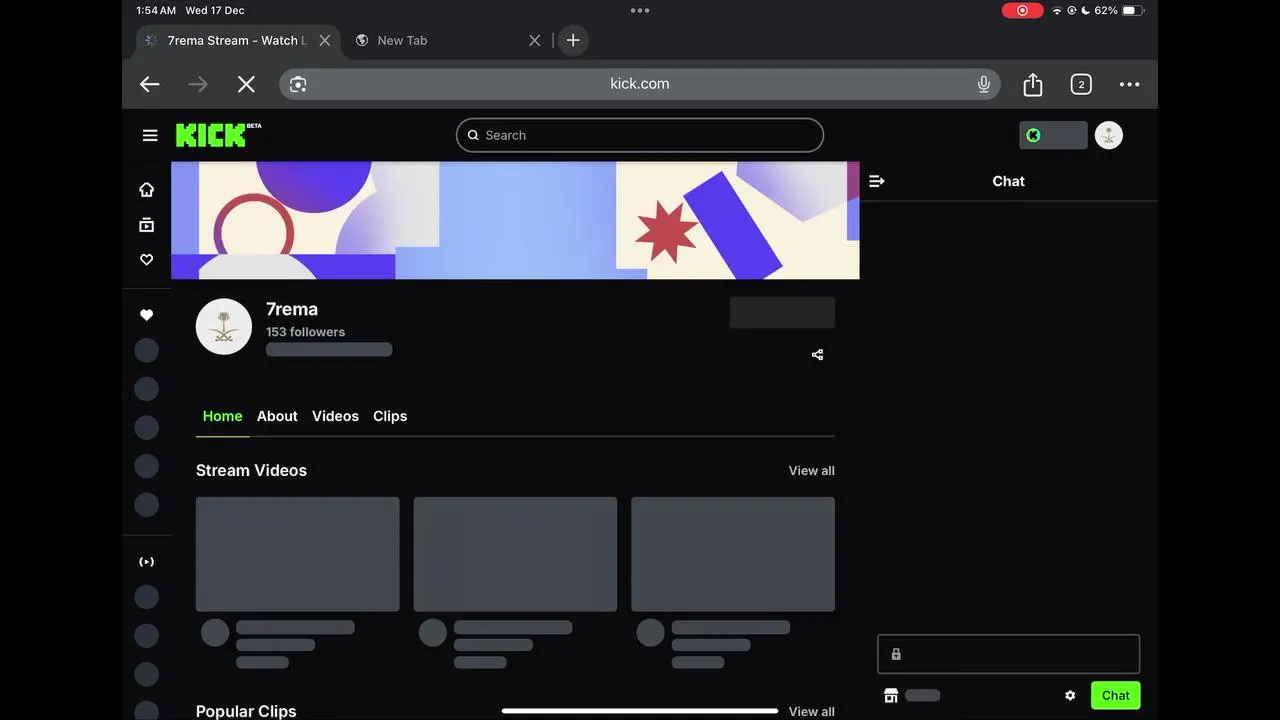Open the Browse icon in the sidebar
Screen dimensions: 1280x720
(x=146, y=225)
